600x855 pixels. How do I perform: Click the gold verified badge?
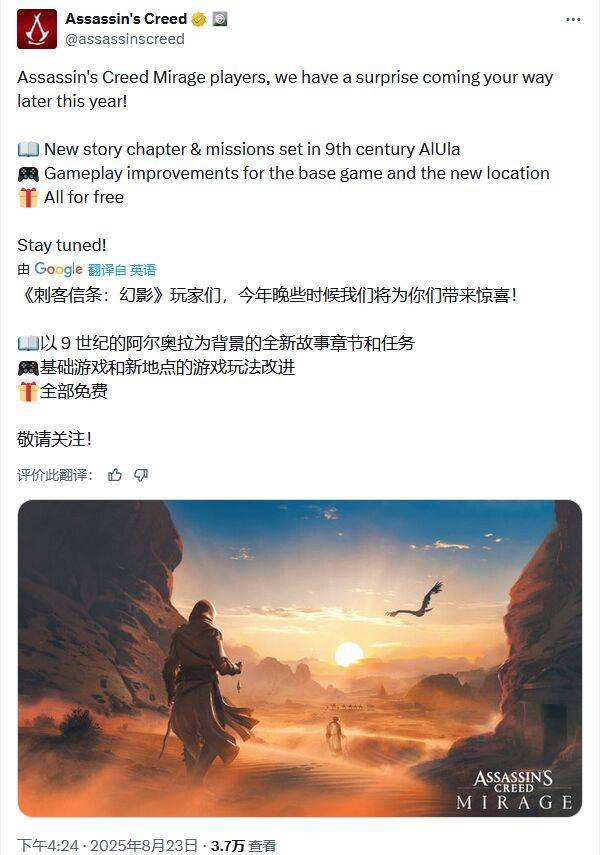click(x=199, y=20)
